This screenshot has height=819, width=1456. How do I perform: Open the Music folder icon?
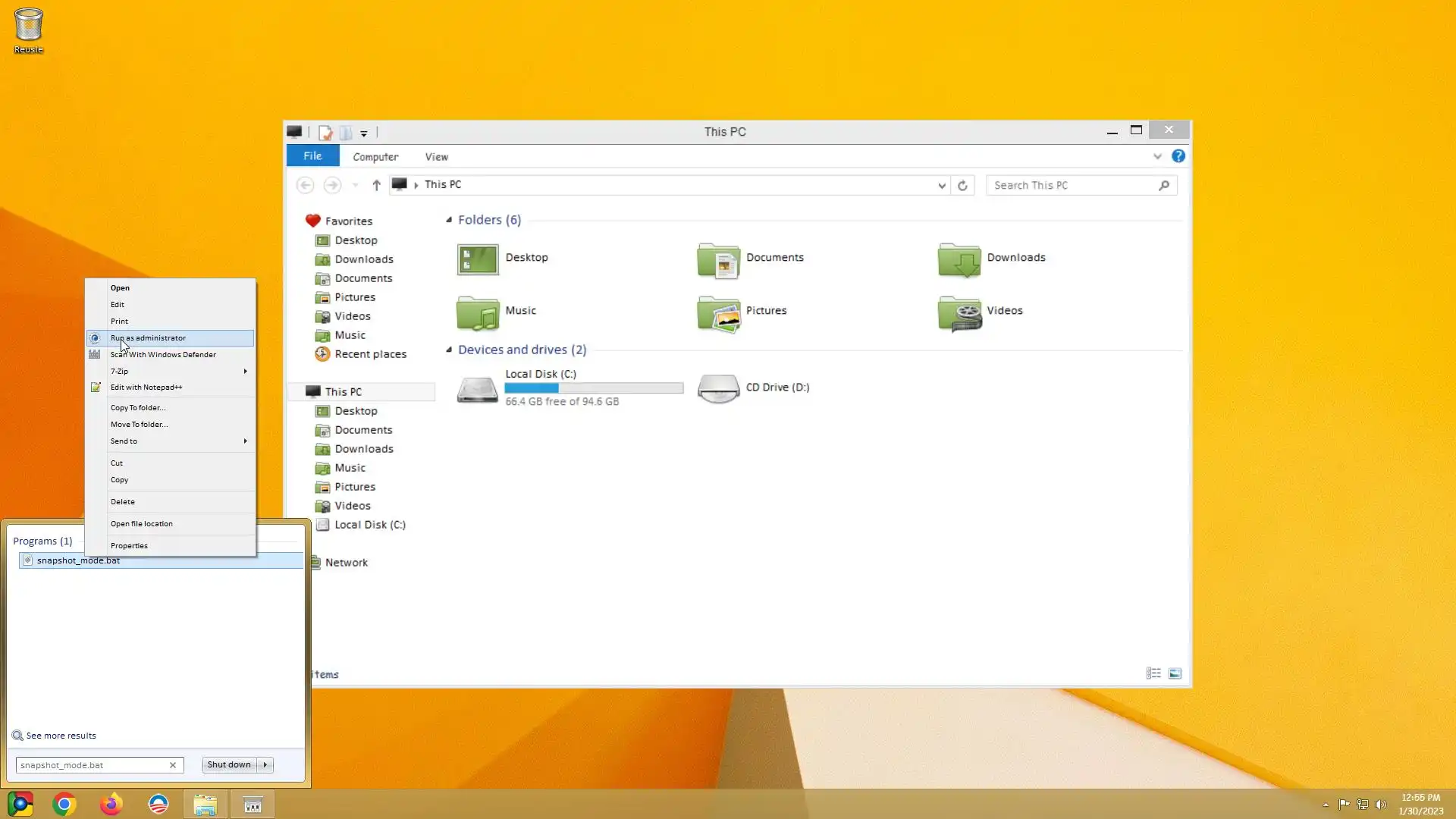[x=478, y=312]
